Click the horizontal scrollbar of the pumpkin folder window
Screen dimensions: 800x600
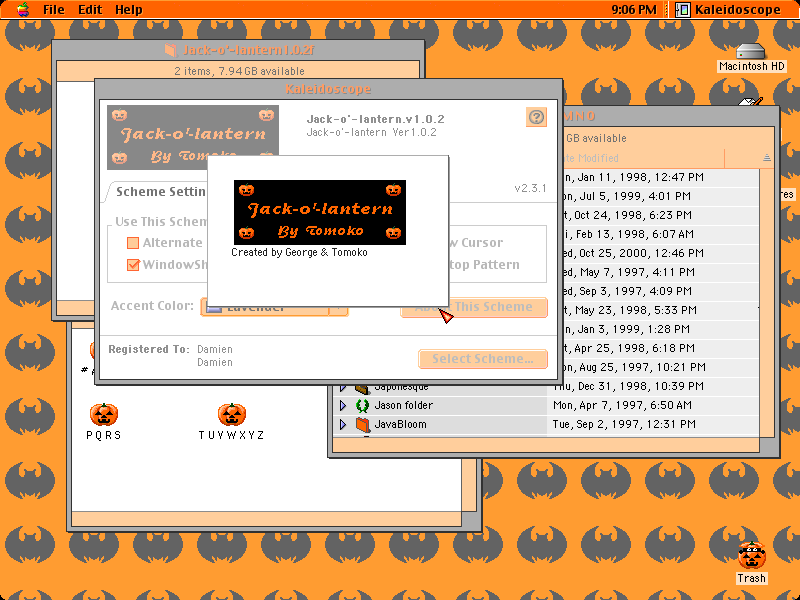coord(266,519)
